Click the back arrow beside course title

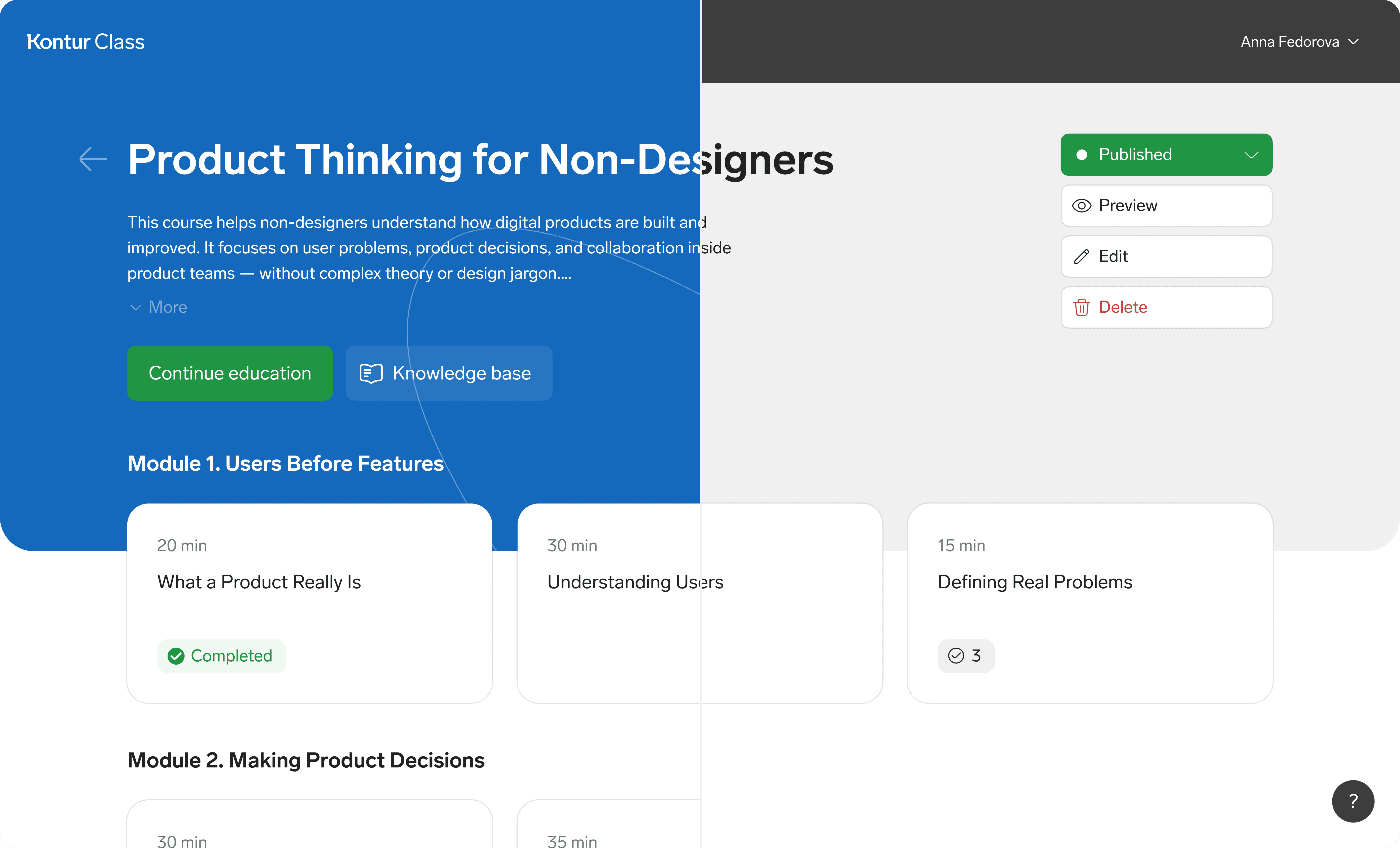coord(93,159)
